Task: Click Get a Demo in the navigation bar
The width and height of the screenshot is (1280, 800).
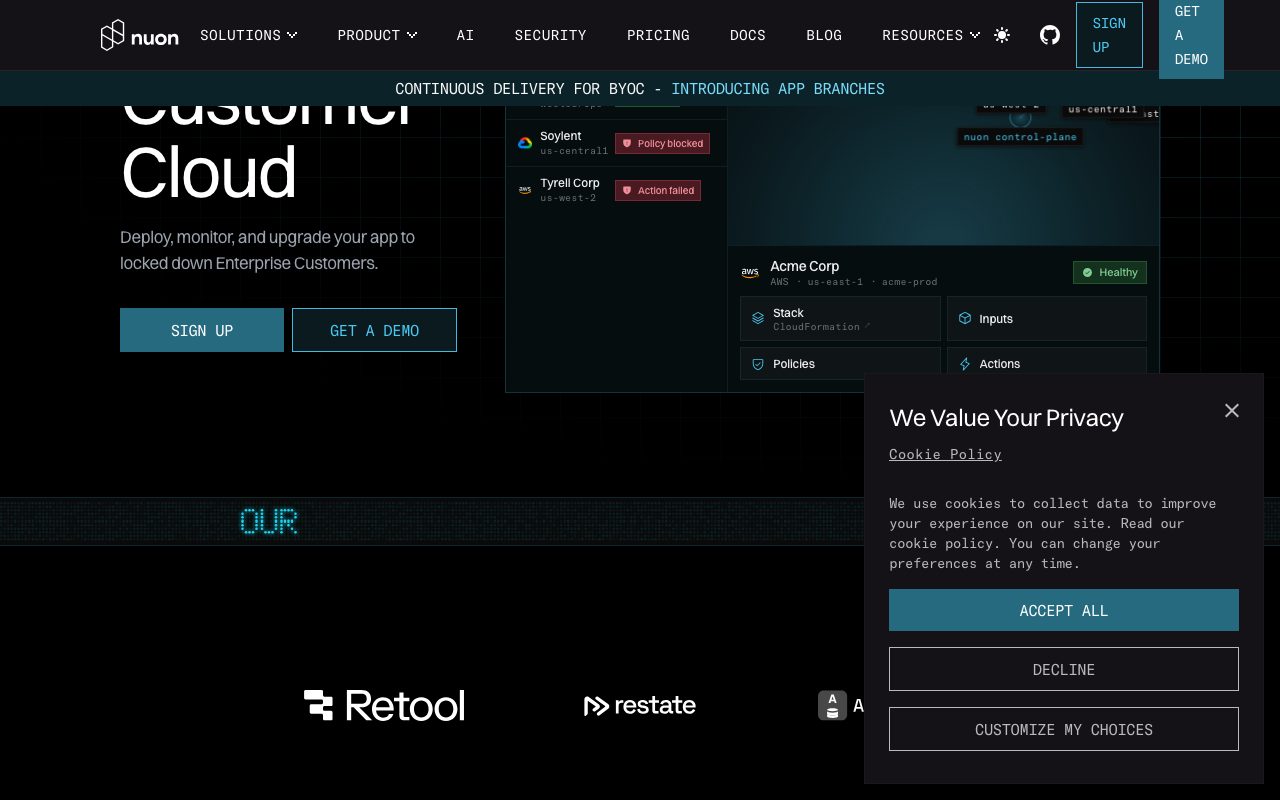Action: pyautogui.click(x=1191, y=36)
